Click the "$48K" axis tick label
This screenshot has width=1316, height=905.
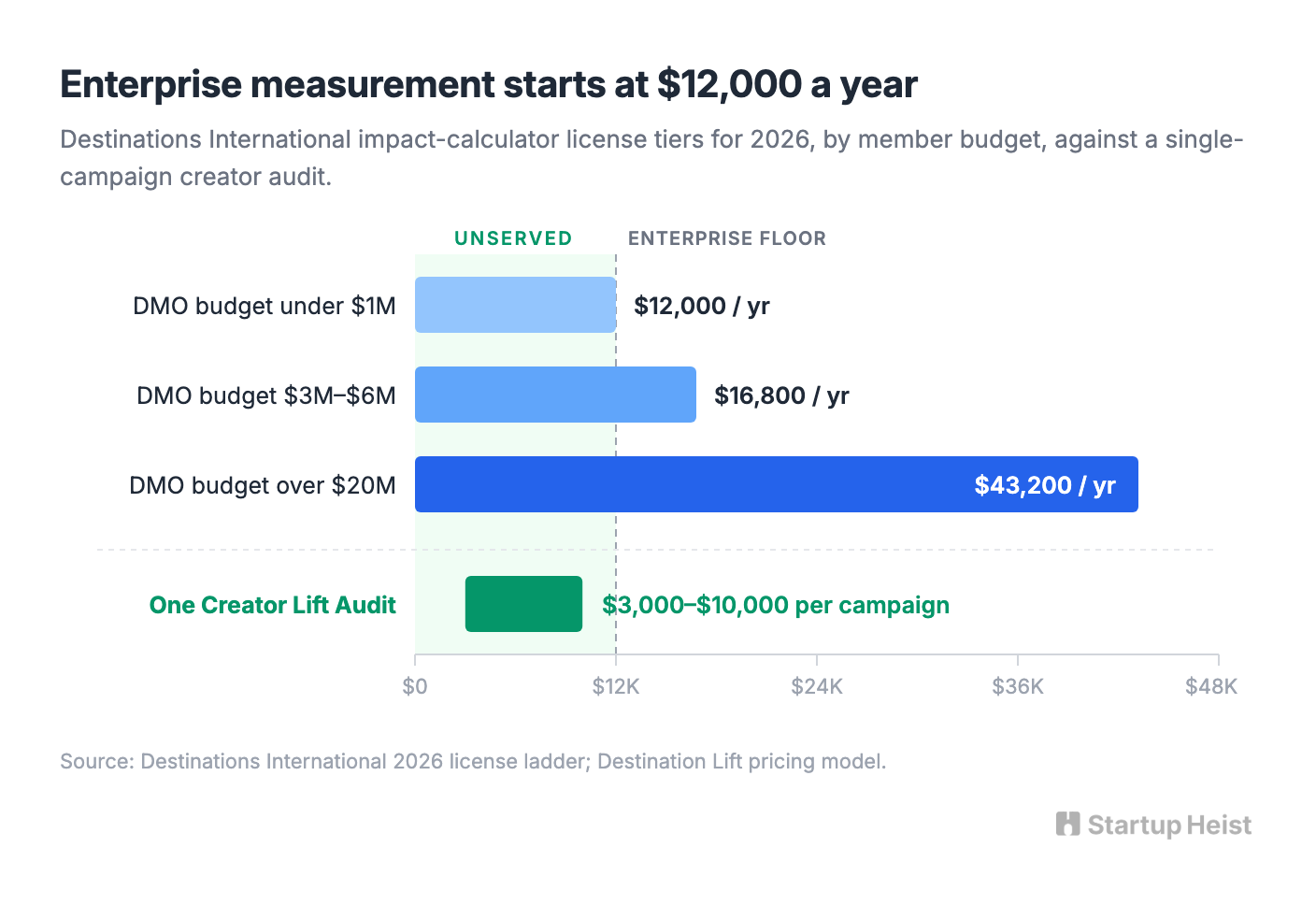tap(1211, 686)
